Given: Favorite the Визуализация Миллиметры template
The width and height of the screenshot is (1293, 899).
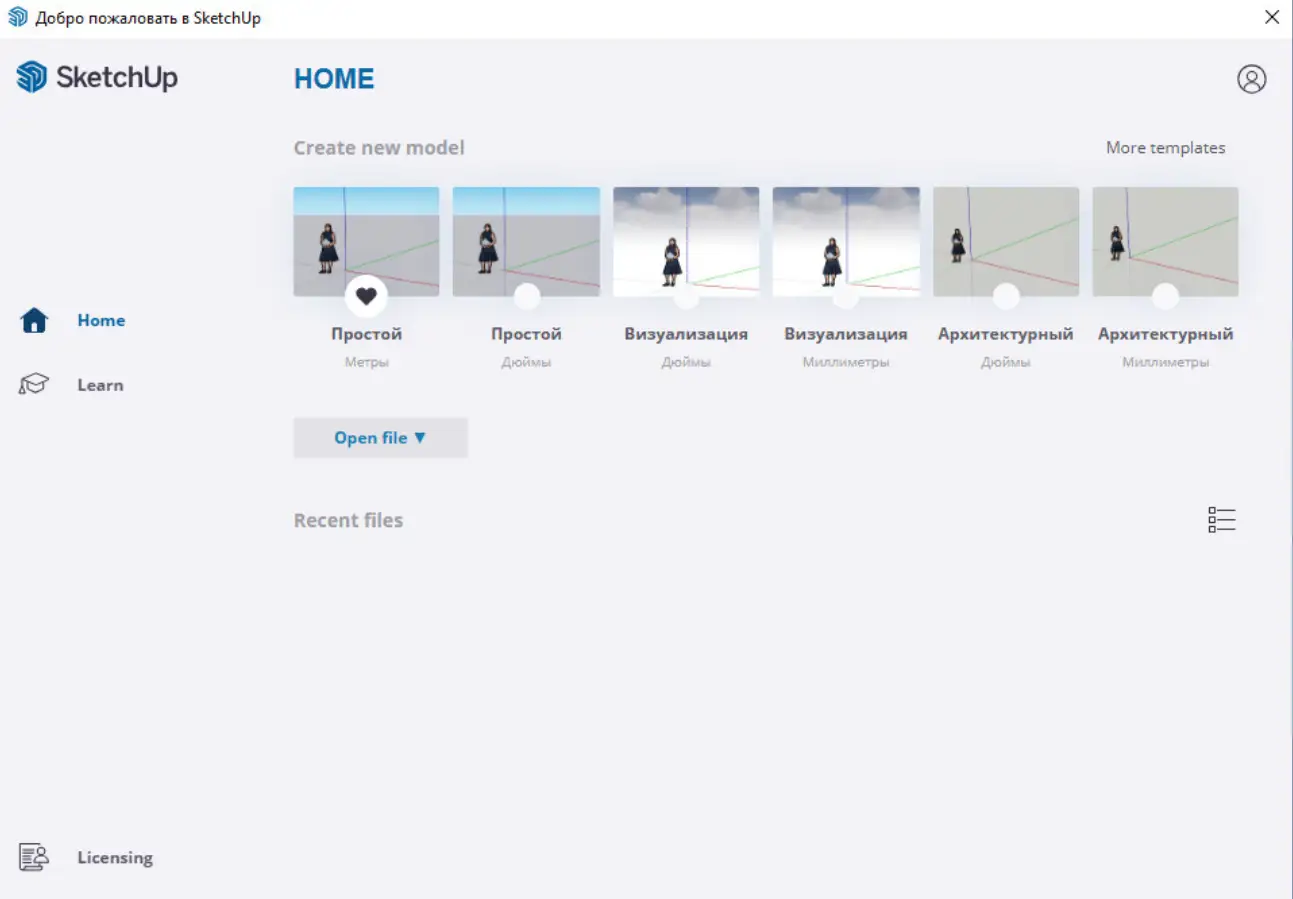Looking at the screenshot, I should tap(846, 296).
